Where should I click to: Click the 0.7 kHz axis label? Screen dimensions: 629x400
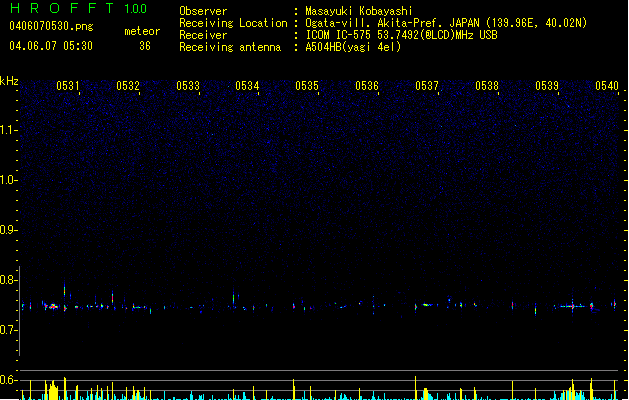coord(8,330)
